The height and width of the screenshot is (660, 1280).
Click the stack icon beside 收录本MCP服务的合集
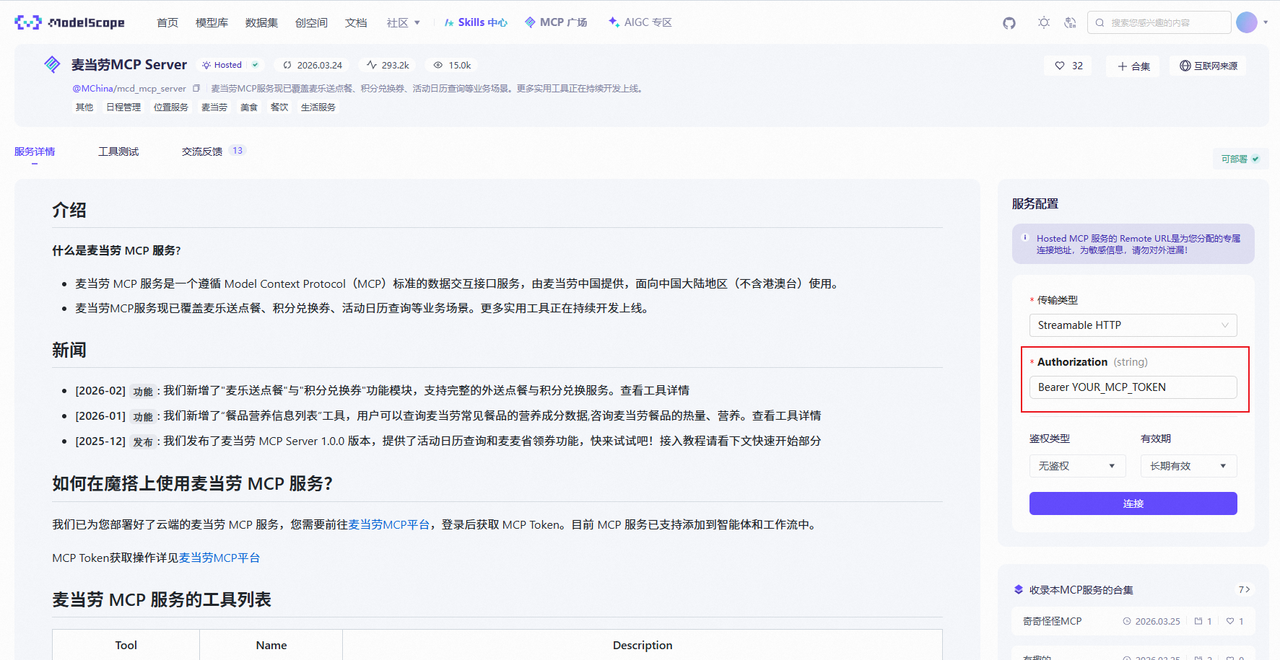tap(1019, 590)
